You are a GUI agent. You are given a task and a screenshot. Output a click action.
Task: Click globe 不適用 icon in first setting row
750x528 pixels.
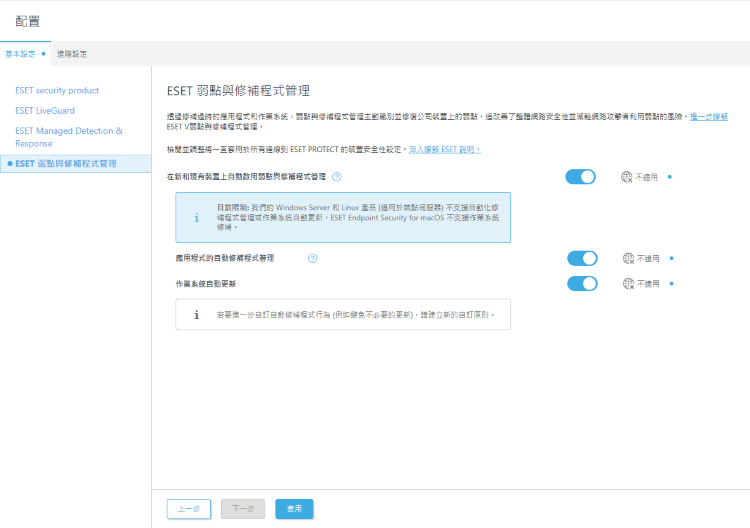pyautogui.click(x=627, y=177)
